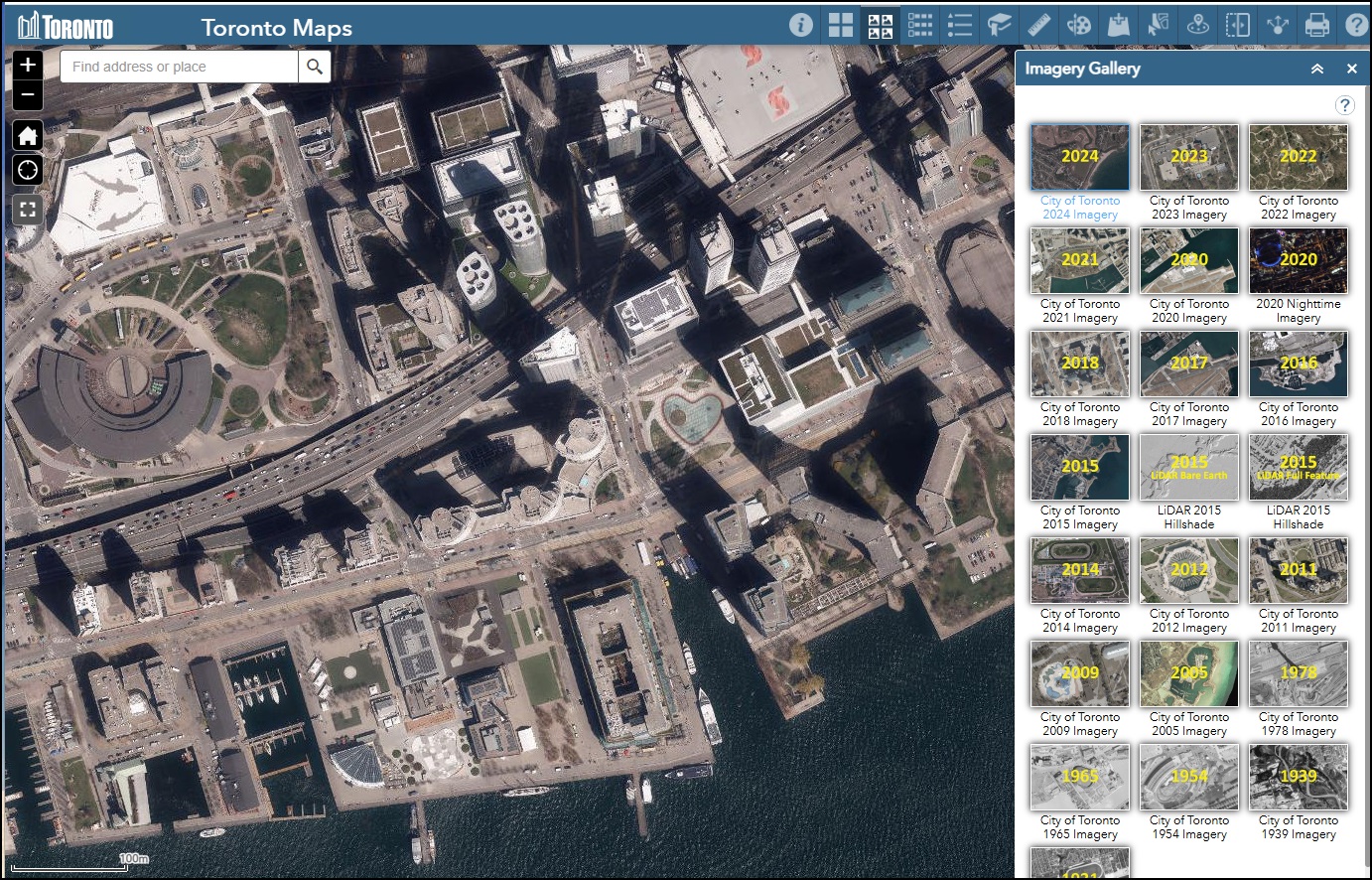Click the "City of Toronto 1978 Imagery" caption
Image resolution: width=1372 pixels, height=880 pixels.
click(x=1299, y=724)
